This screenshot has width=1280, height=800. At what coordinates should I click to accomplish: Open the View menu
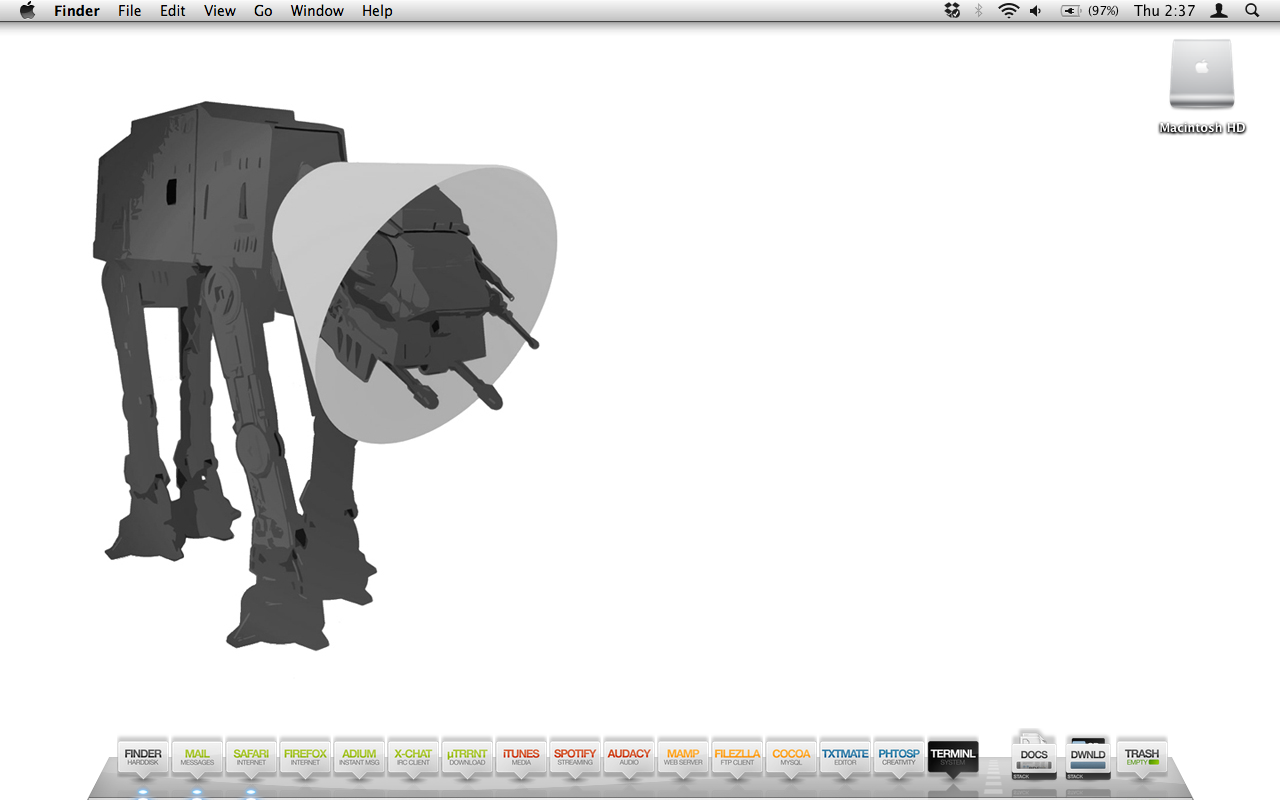pos(220,11)
